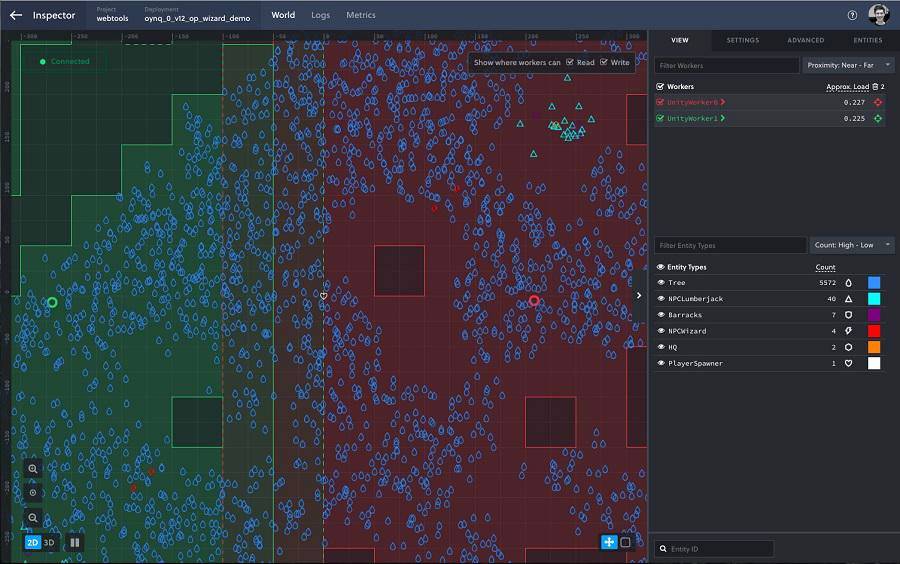
Task: Toggle the Write checkbox
Action: [604, 62]
